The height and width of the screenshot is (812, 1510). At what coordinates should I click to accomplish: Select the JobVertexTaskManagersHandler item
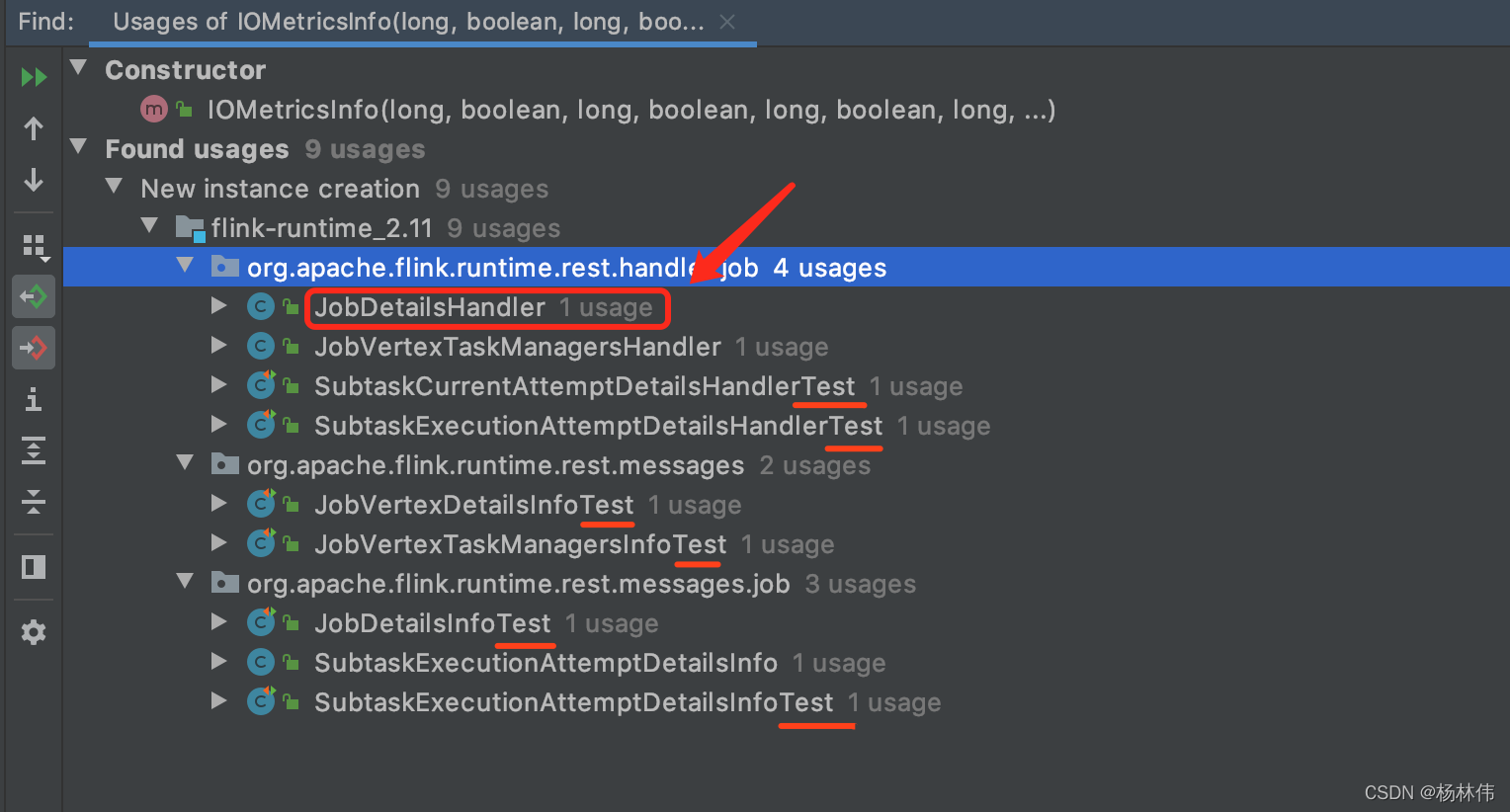click(517, 347)
